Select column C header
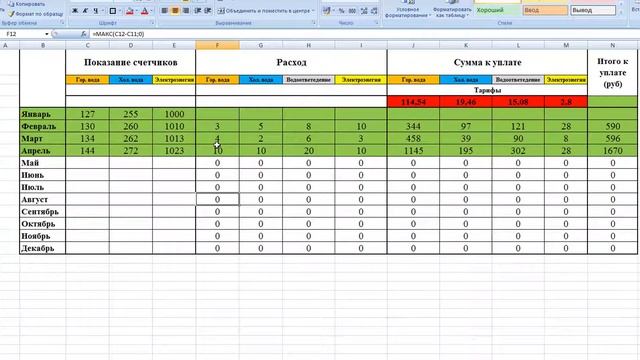This screenshot has height=360, width=640. click(x=87, y=45)
